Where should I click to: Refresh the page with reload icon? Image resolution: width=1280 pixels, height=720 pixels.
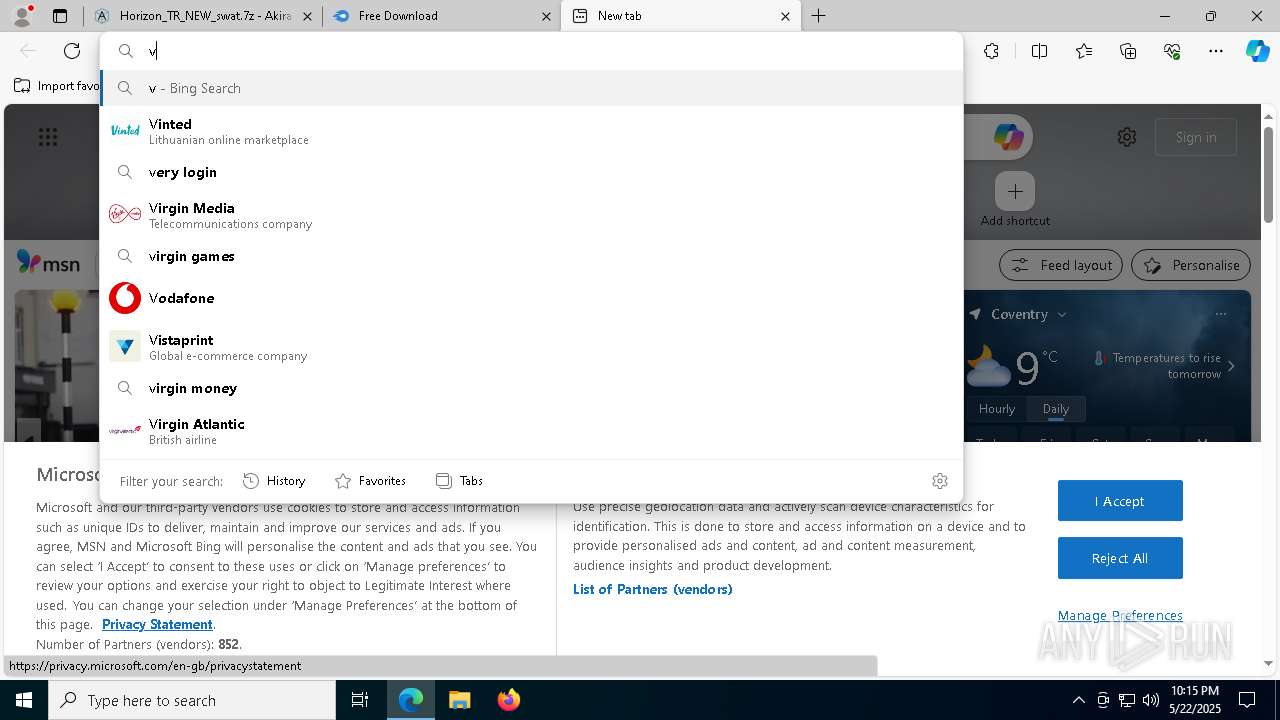pos(72,51)
